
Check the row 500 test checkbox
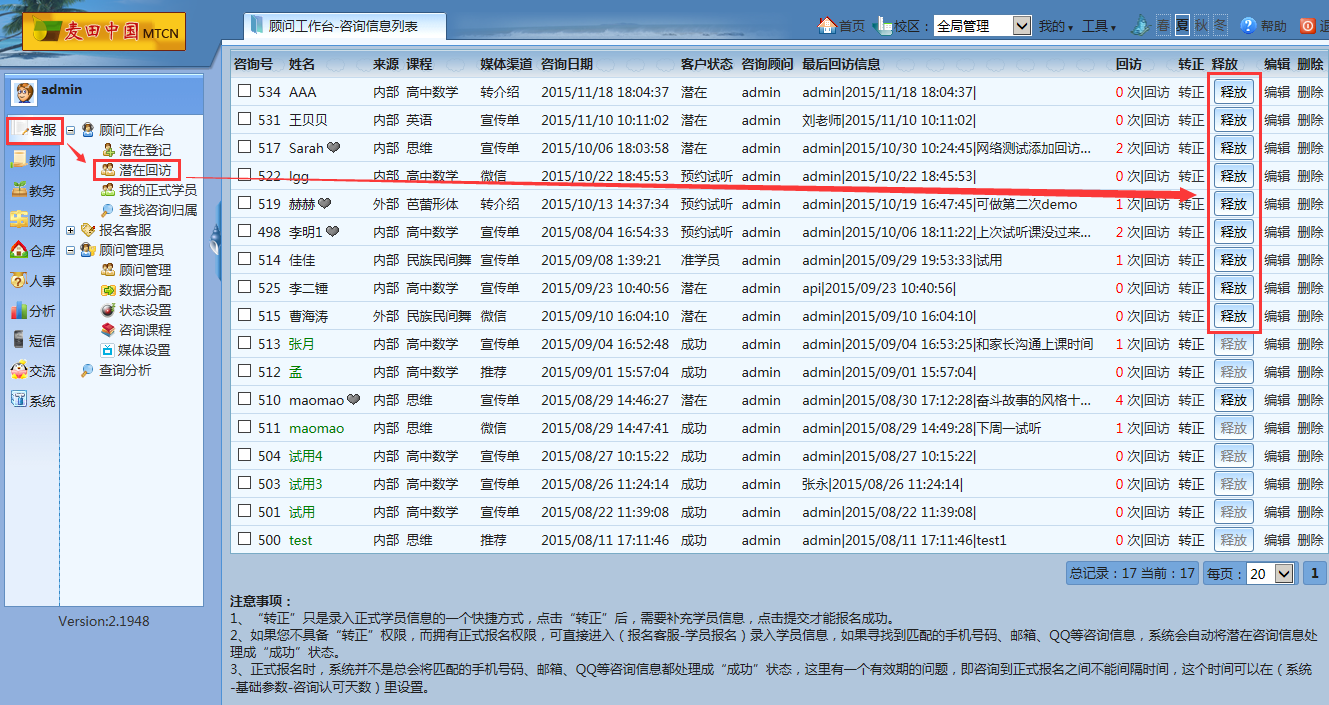244,539
